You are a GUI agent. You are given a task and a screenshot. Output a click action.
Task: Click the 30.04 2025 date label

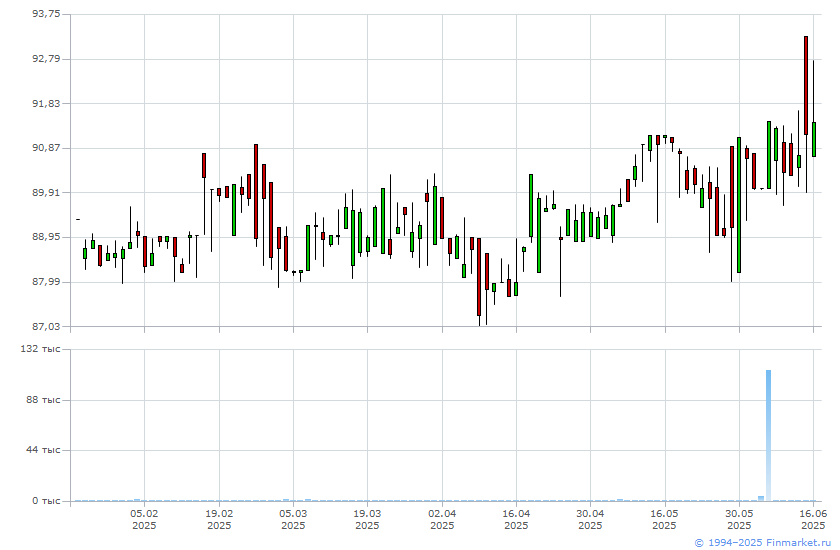[x=590, y=519]
